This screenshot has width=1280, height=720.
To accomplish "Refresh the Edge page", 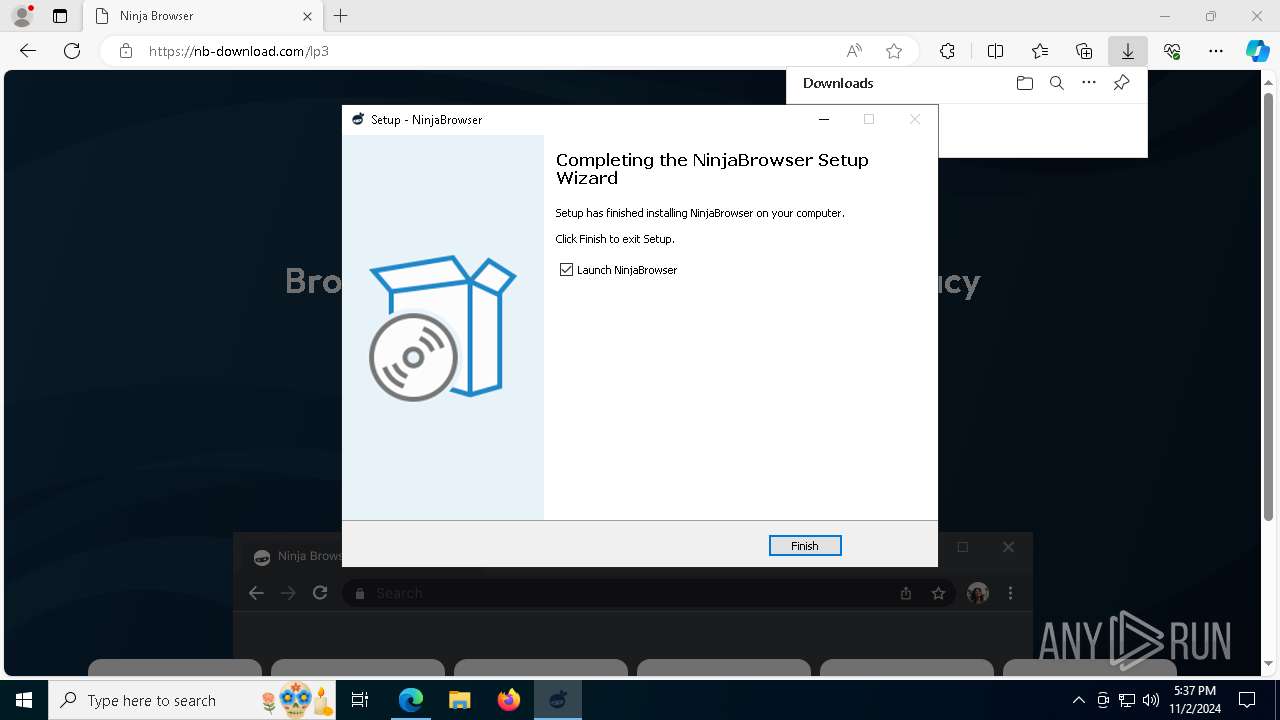I will tap(72, 51).
